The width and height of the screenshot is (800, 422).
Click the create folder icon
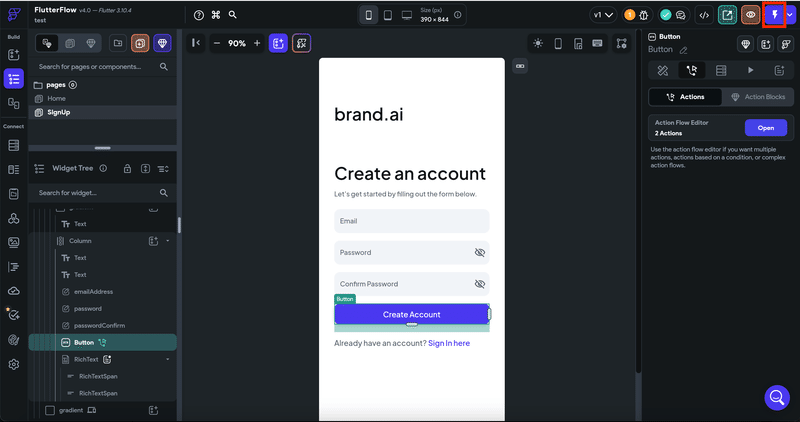pyautogui.click(x=118, y=43)
